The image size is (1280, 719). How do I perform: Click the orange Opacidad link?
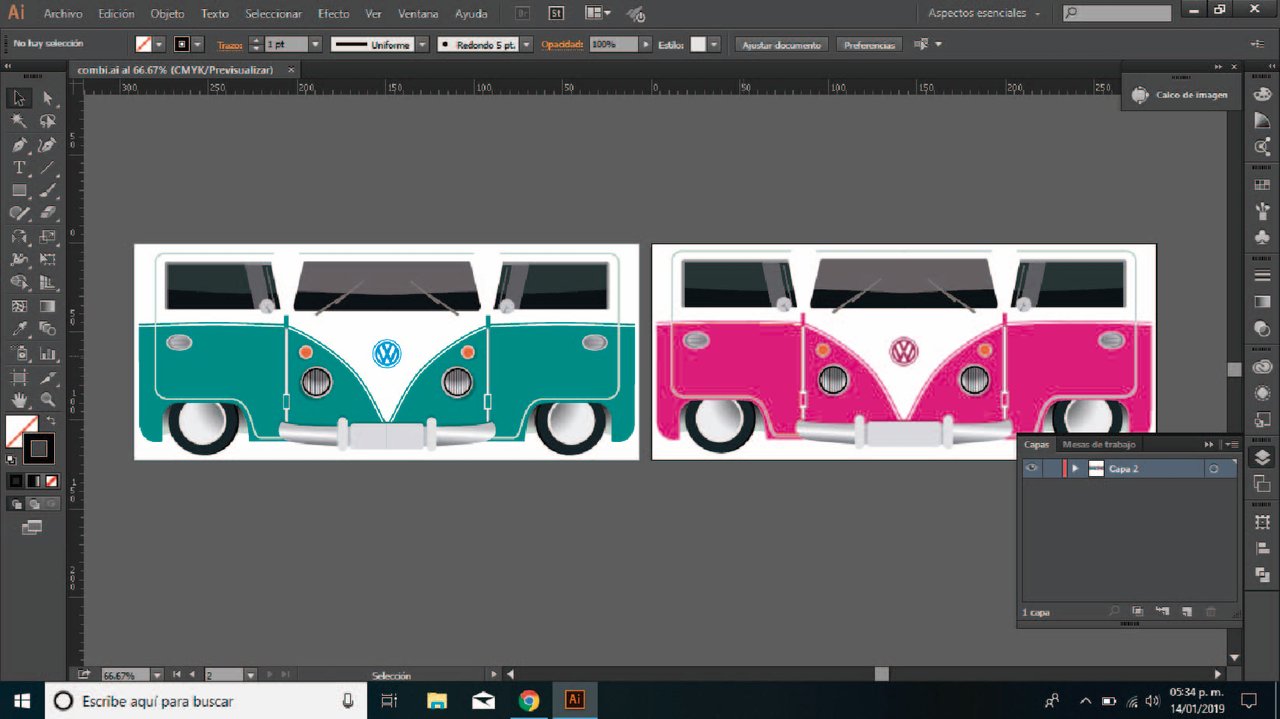coord(563,45)
